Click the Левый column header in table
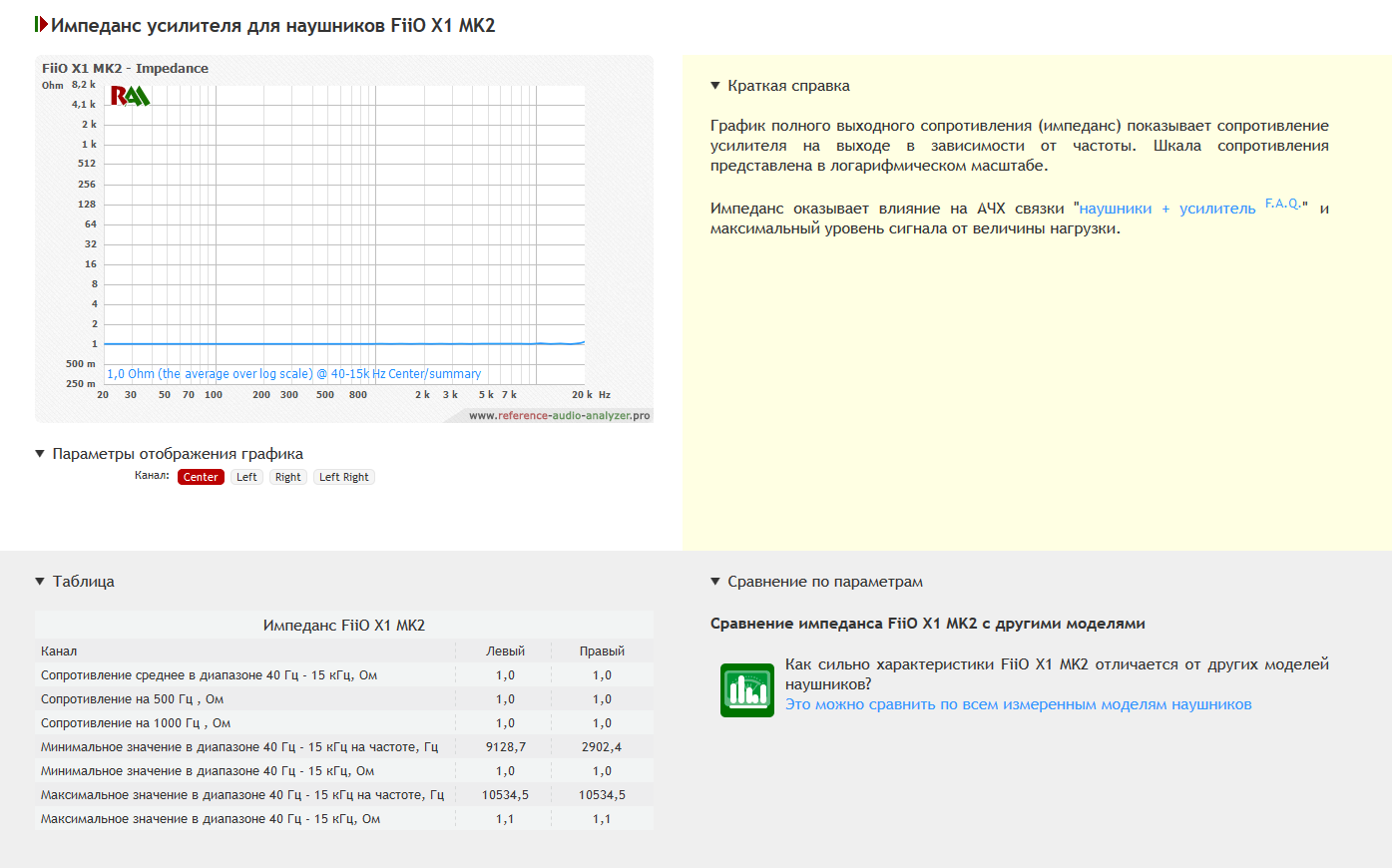Screen dimensions: 1392x868 pyautogui.click(x=505, y=651)
